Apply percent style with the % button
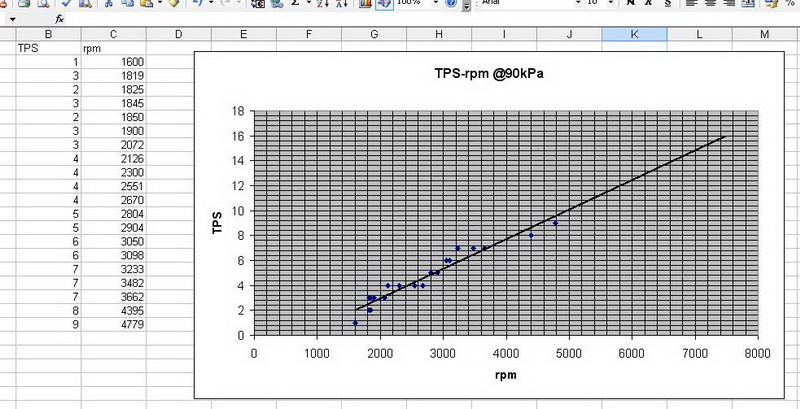Screen dimensions: 800x409 (790, 4)
